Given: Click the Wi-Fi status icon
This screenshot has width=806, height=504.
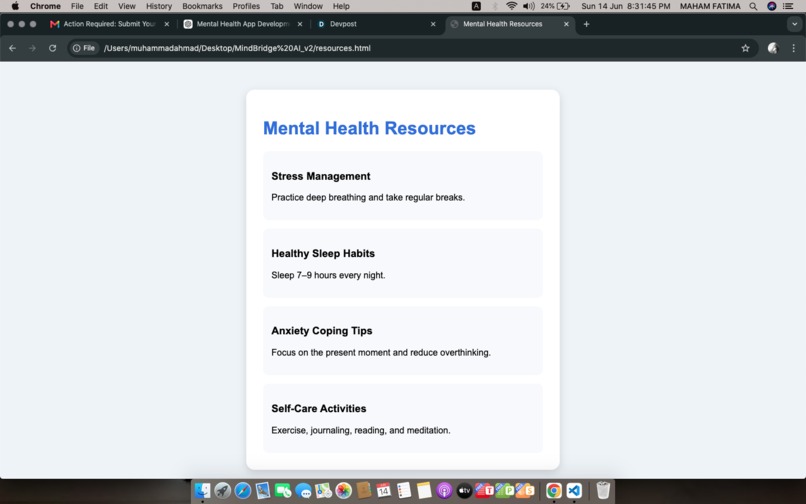Looking at the screenshot, I should (x=511, y=6).
